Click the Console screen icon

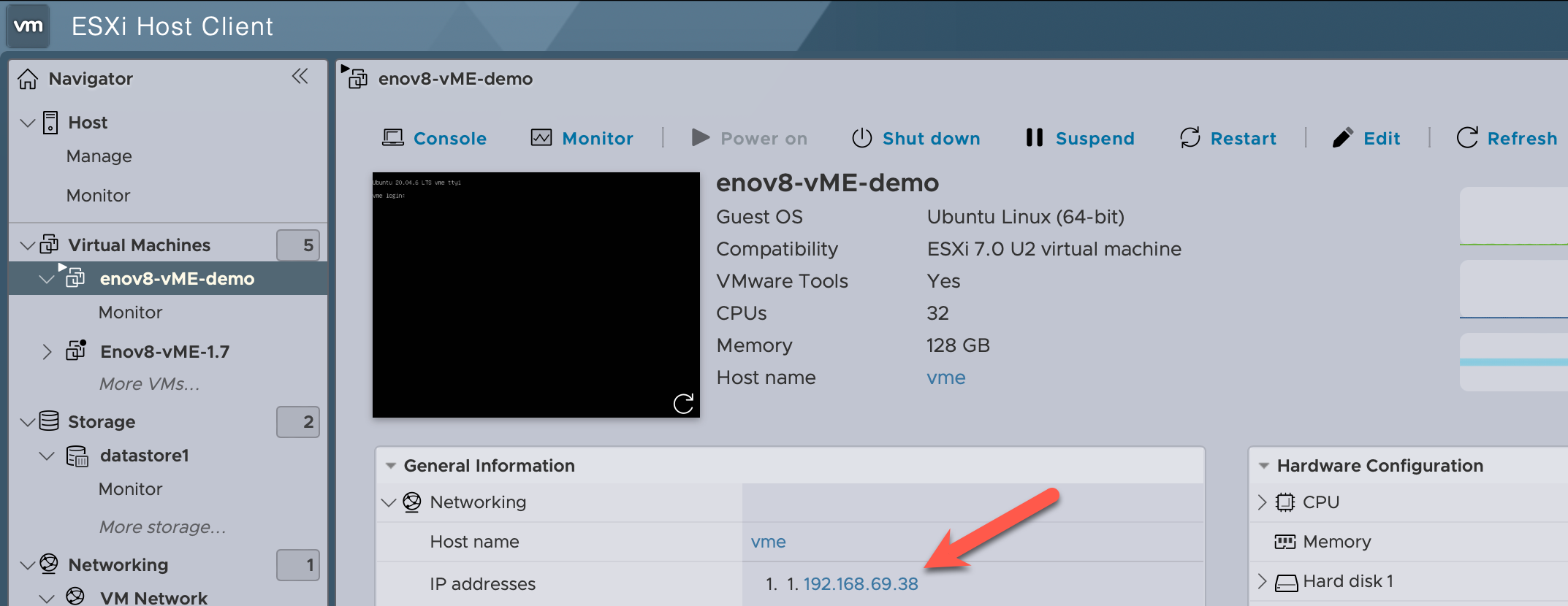coord(393,138)
